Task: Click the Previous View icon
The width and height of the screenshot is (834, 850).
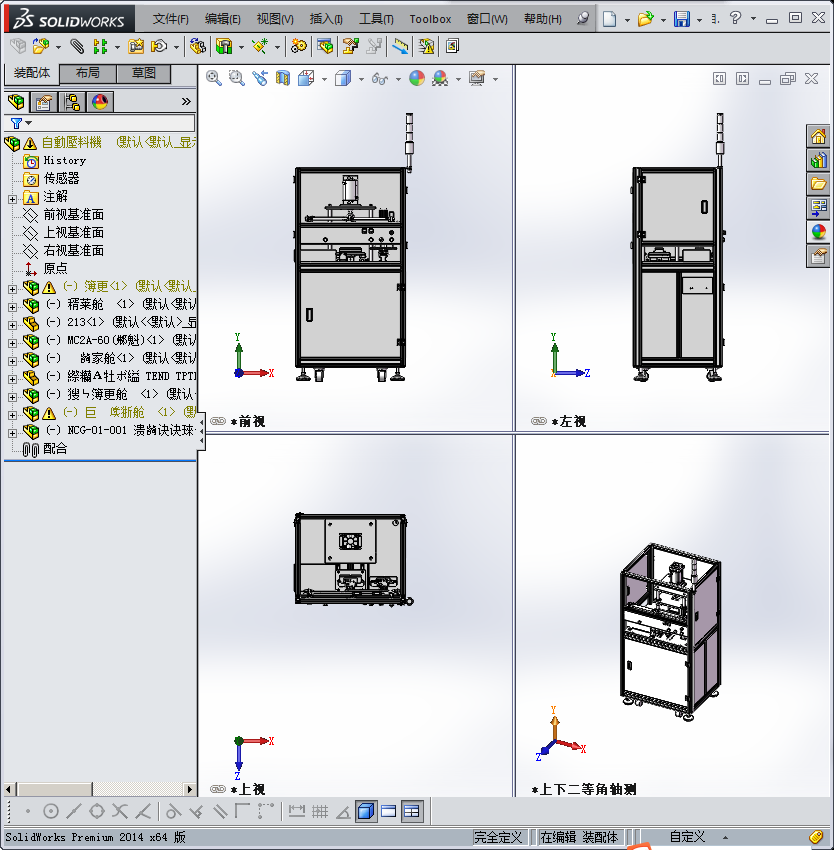Action: (x=260, y=78)
